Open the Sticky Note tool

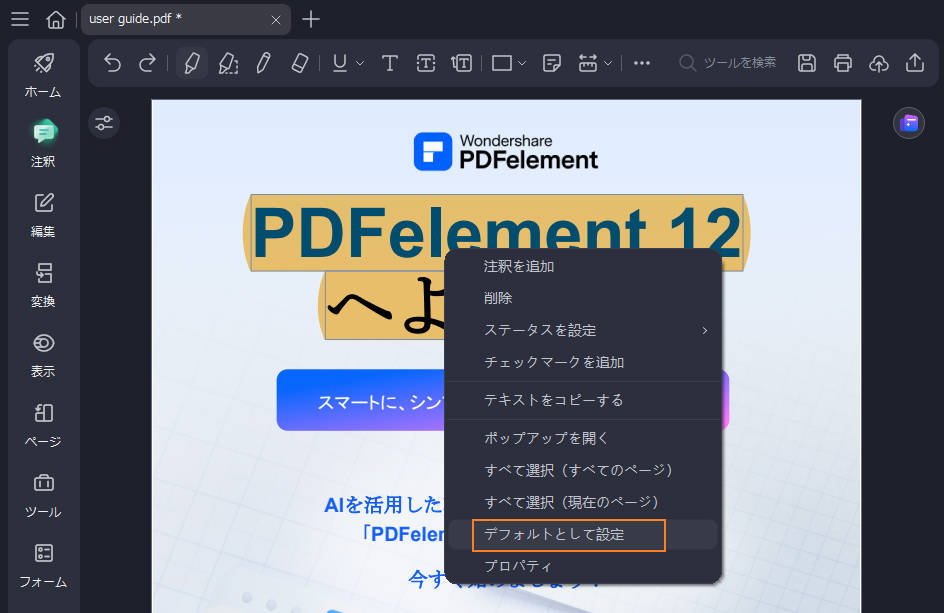551,62
